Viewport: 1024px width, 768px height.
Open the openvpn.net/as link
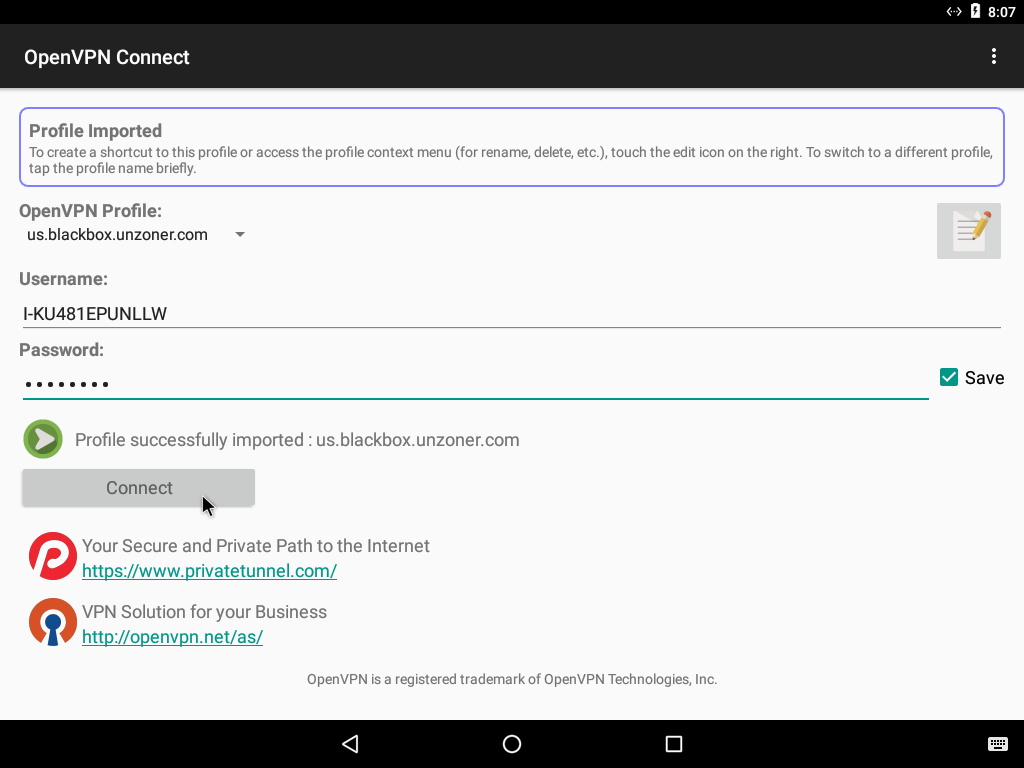(x=172, y=637)
